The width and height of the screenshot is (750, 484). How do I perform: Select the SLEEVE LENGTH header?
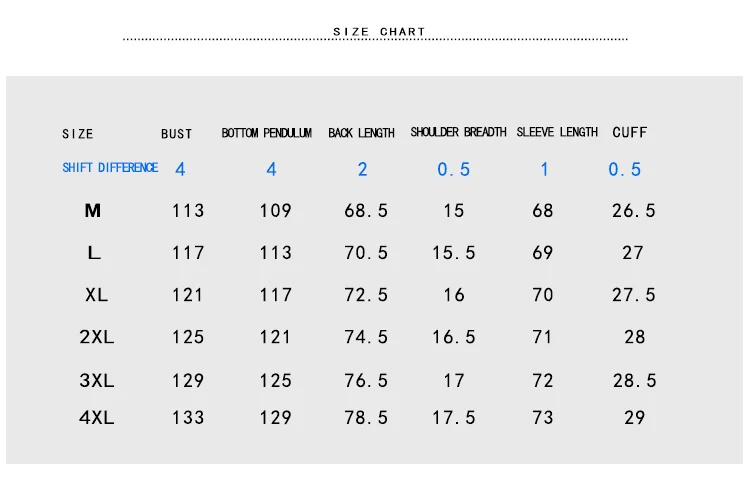(557, 132)
